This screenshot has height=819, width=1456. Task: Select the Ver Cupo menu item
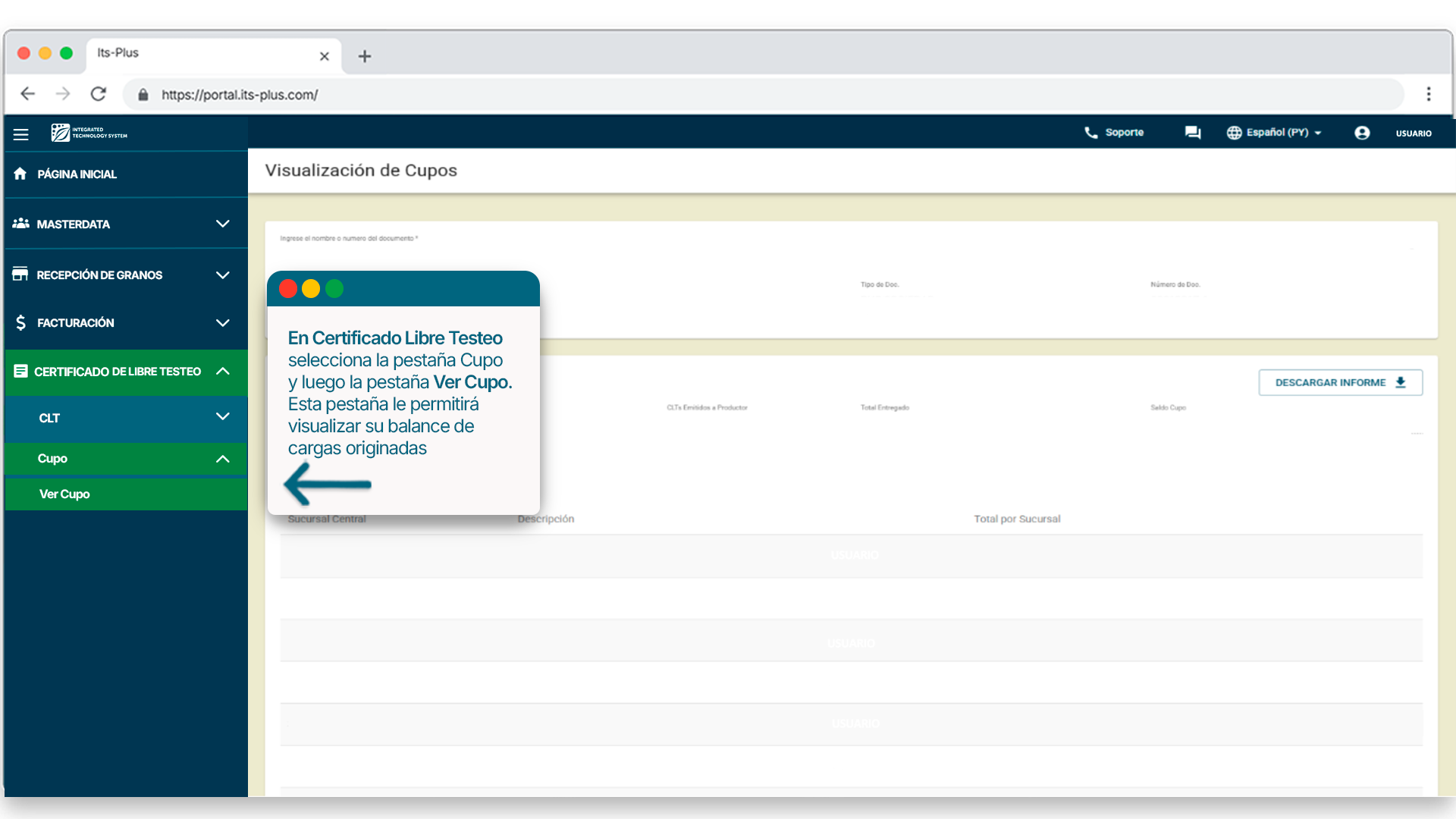click(x=65, y=494)
